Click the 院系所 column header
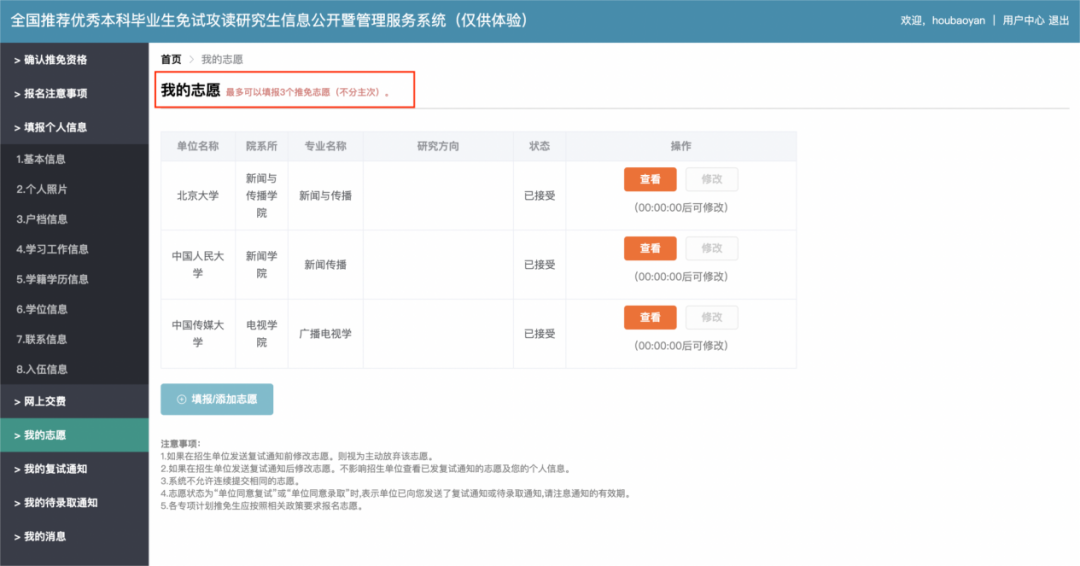Image resolution: width=1080 pixels, height=566 pixels. coord(262,146)
